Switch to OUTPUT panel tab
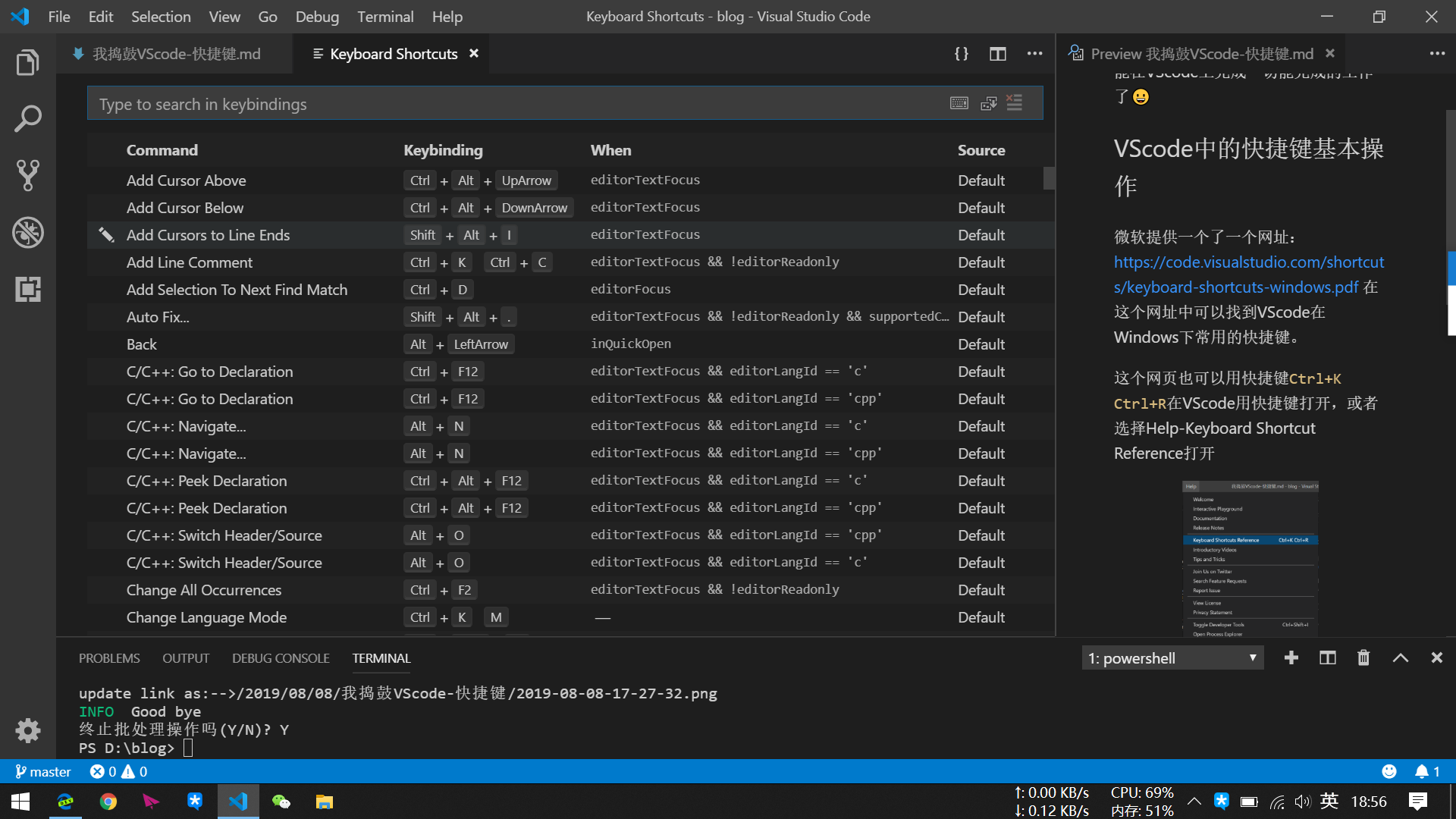This screenshot has width=1456, height=819. point(186,658)
